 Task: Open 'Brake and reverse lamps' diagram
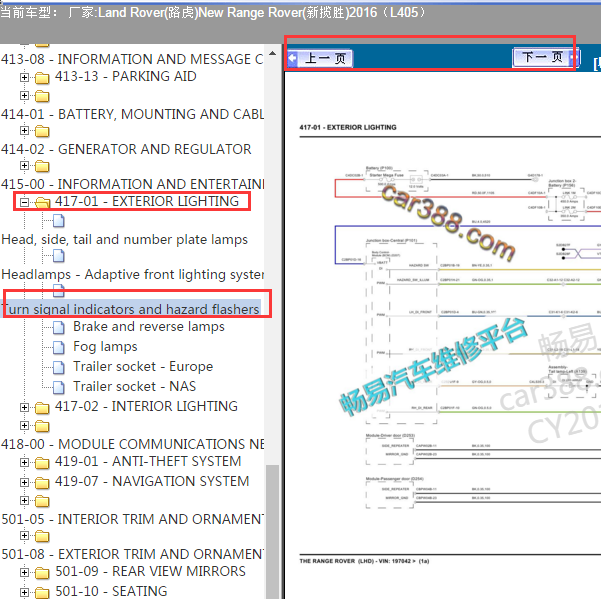[x=149, y=327]
